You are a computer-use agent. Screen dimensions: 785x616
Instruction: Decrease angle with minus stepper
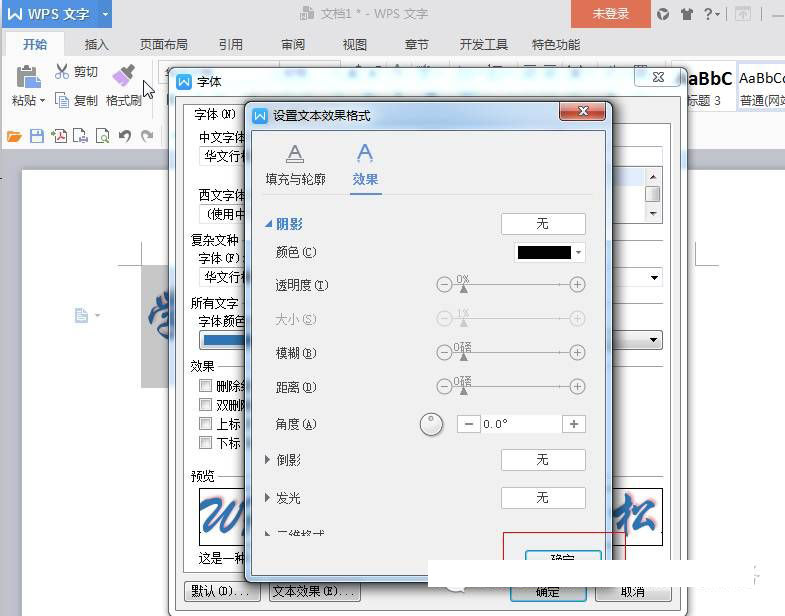[x=469, y=424]
